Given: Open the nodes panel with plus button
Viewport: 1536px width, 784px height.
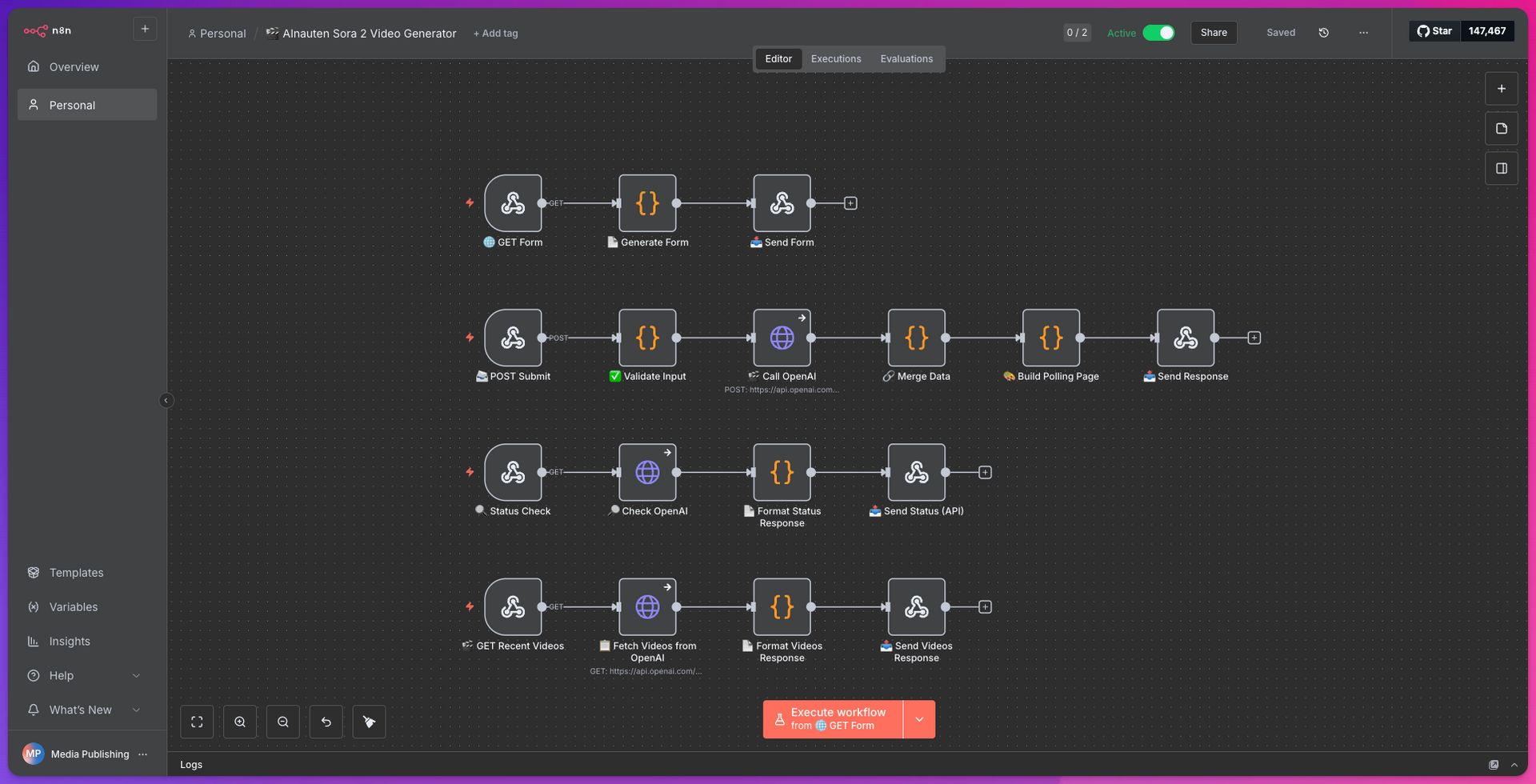Looking at the screenshot, I should 1502,89.
